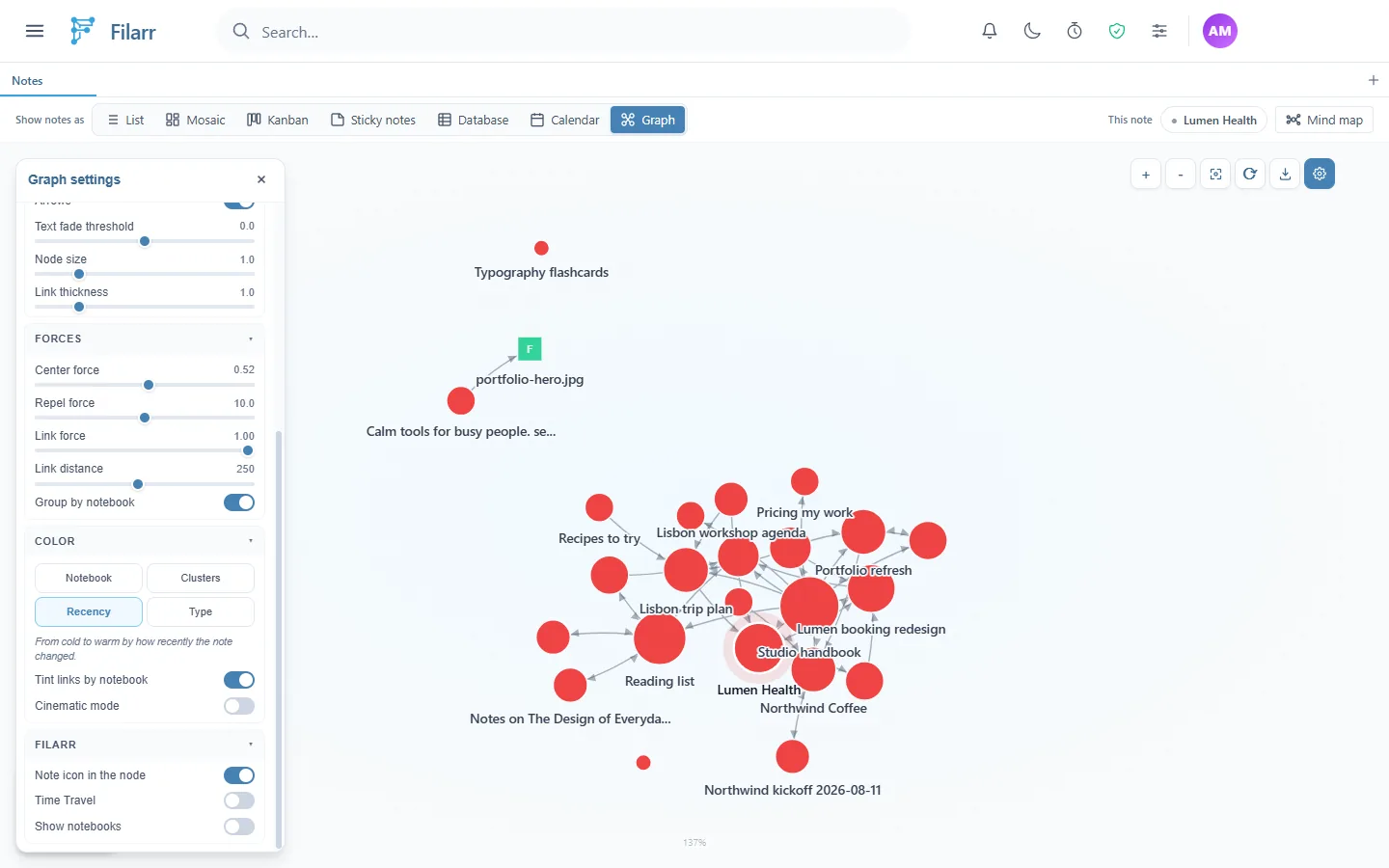Adjust the Repel force slider
This screenshot has height=868, width=1389.
tap(145, 418)
